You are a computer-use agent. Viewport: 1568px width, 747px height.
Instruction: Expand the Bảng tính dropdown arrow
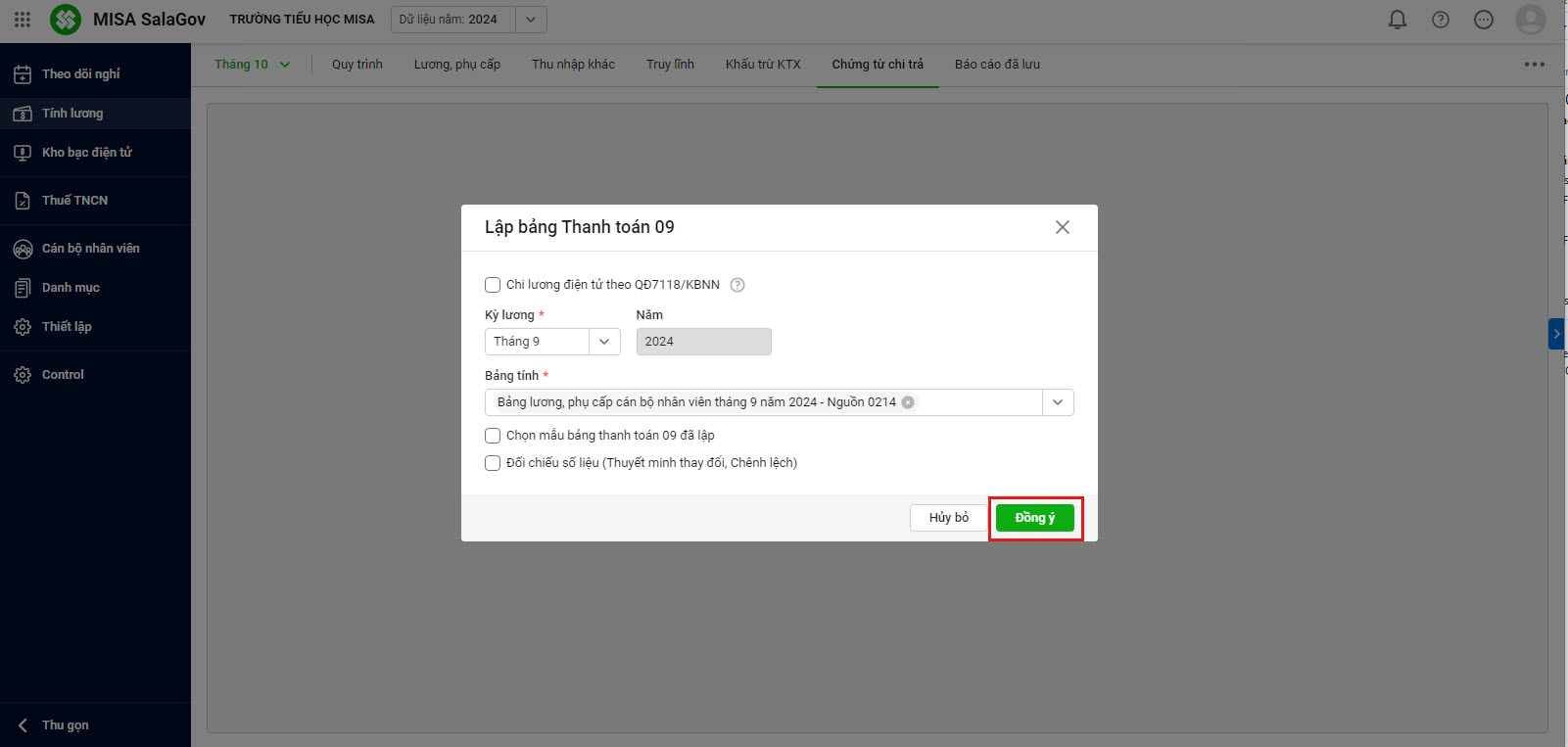1058,402
